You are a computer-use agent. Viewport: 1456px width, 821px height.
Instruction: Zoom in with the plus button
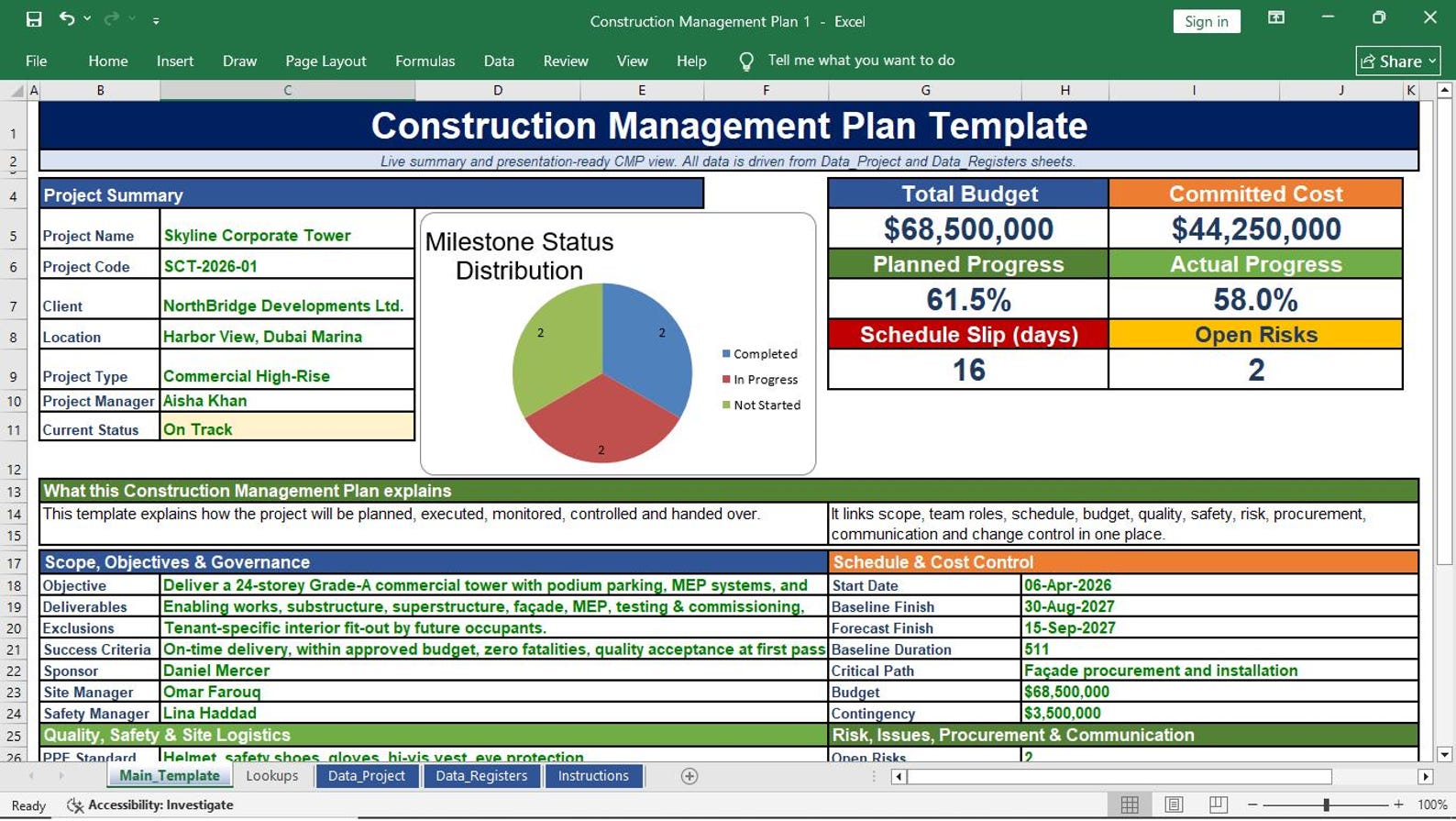pos(1398,804)
